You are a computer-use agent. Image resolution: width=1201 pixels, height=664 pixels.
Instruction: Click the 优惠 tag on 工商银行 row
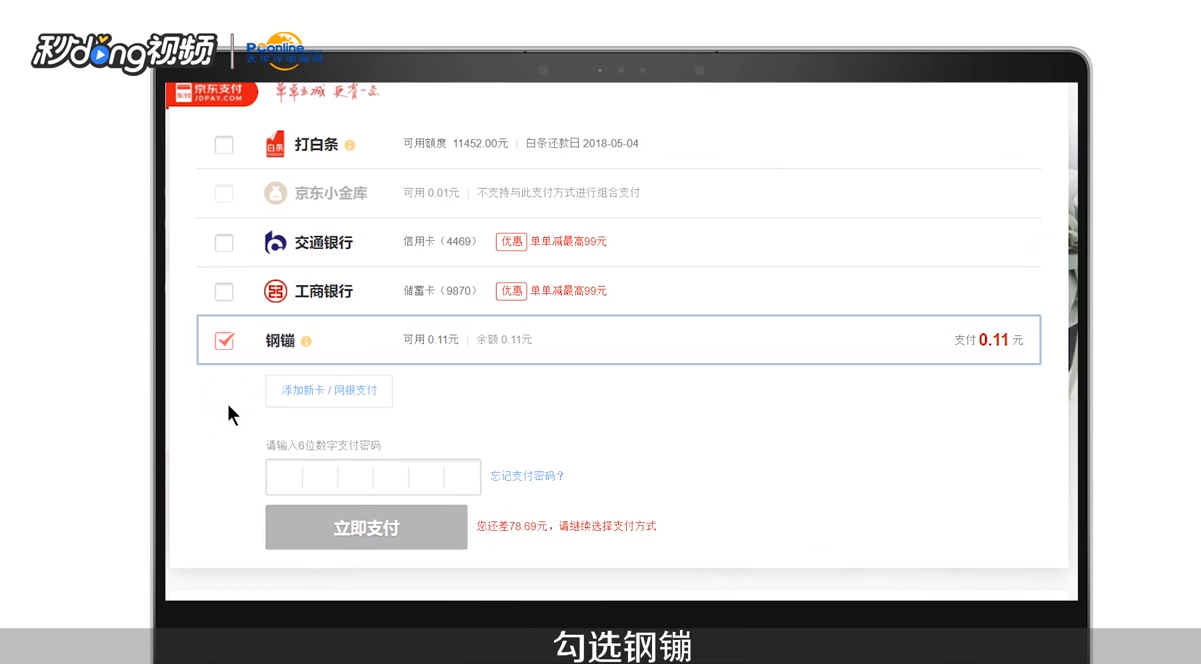[511, 290]
